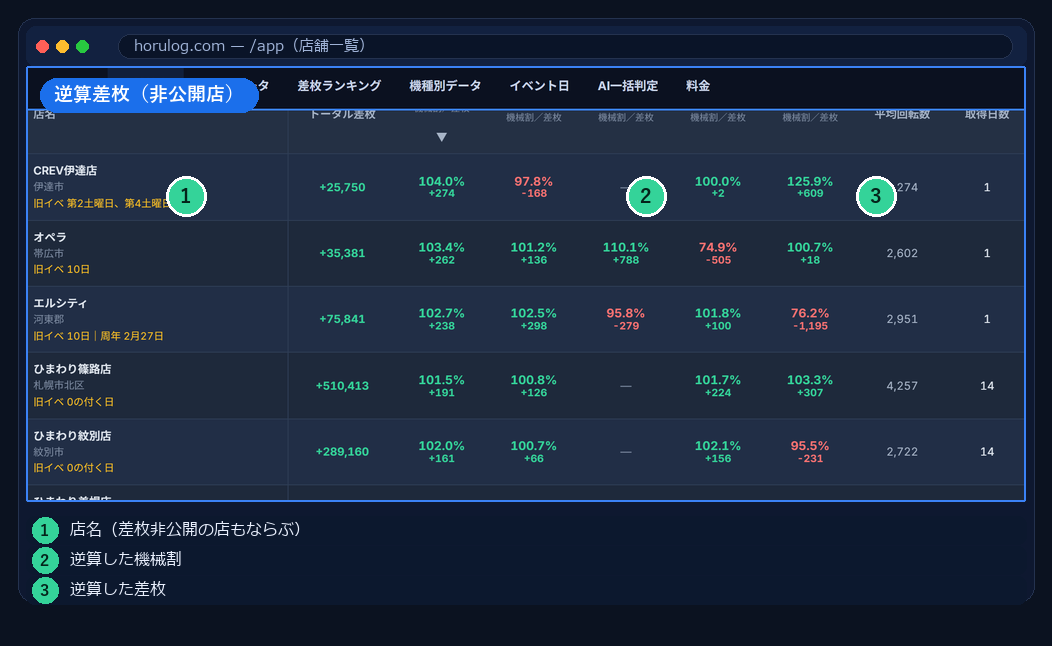
Task: Click the 100.7% +66 cell
Action: tap(533, 451)
